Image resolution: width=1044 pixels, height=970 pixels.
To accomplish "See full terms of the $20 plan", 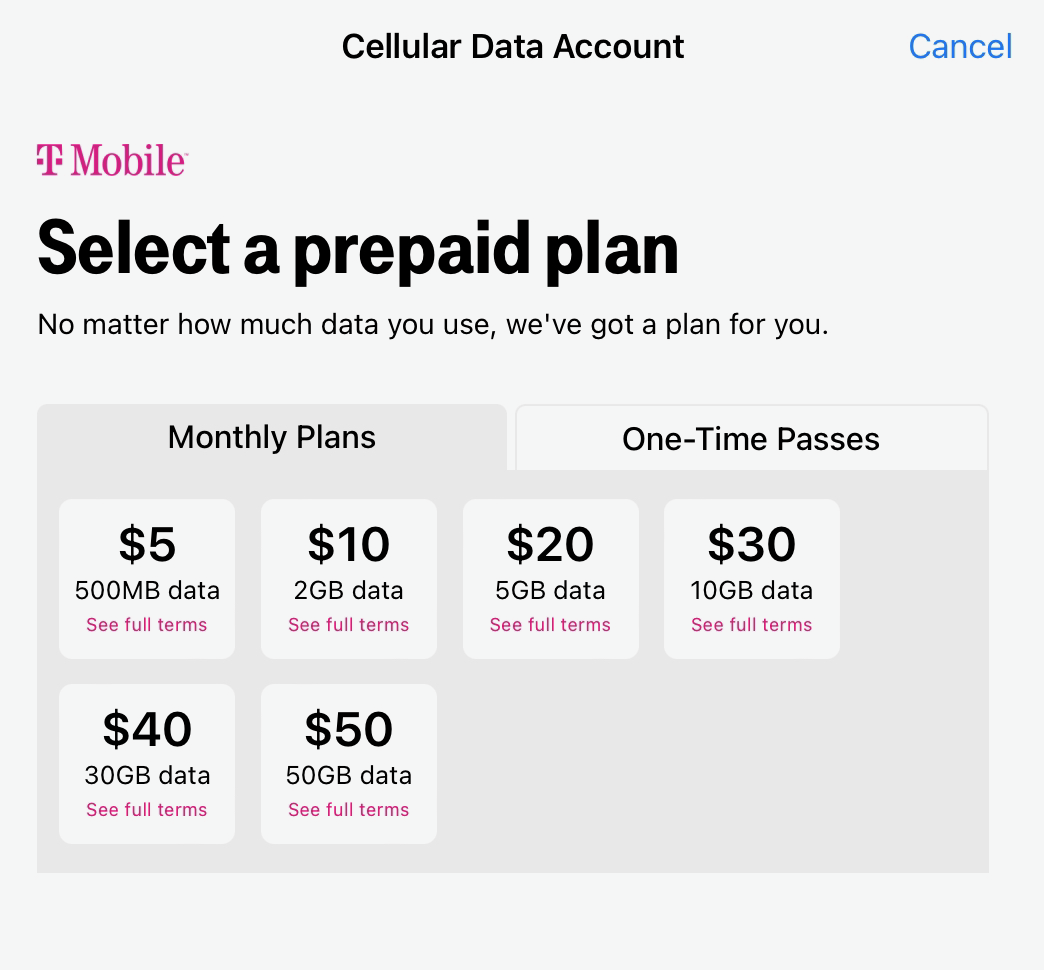I will (x=550, y=625).
